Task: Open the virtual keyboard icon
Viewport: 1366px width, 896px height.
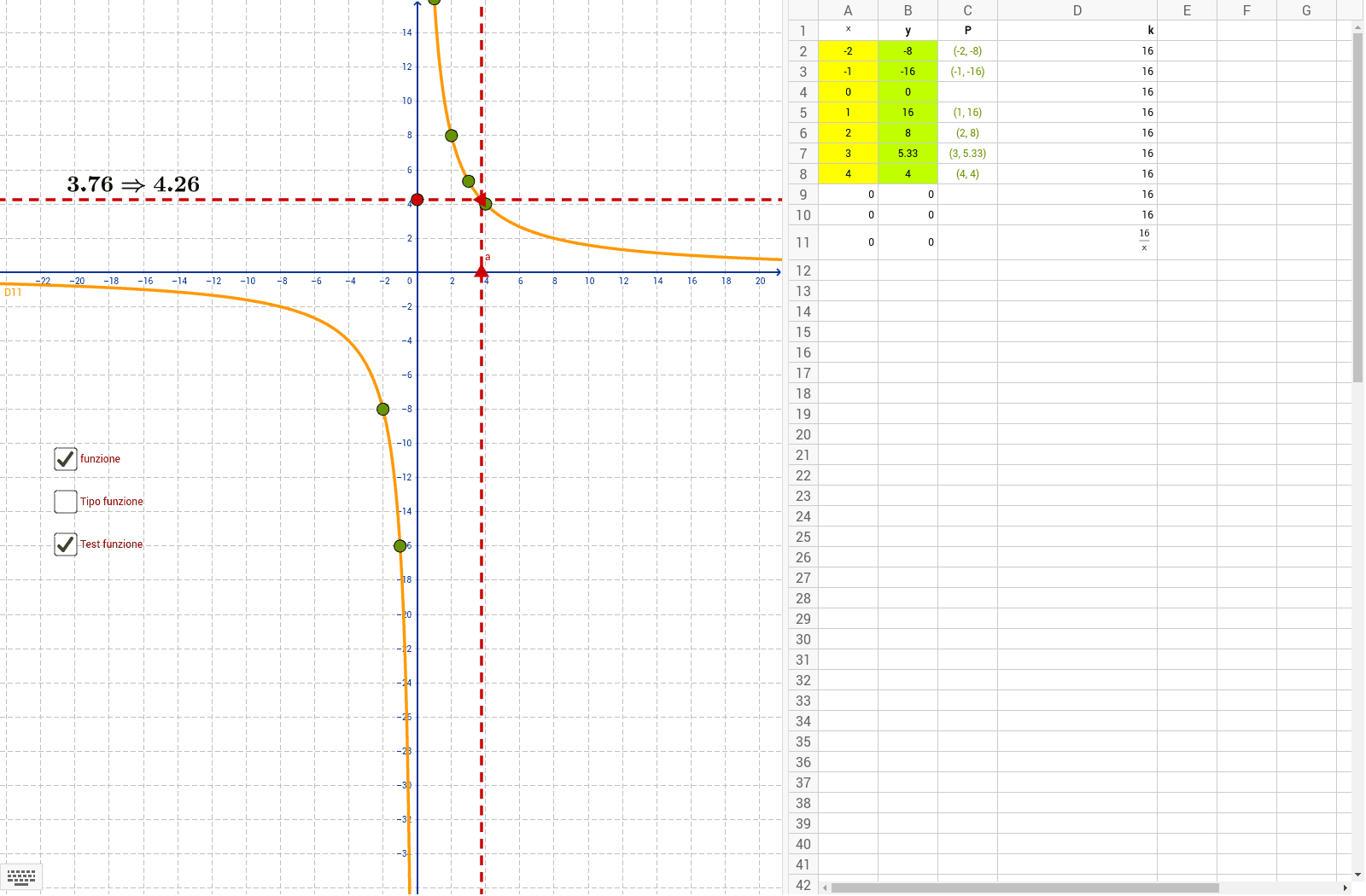Action: point(21,876)
